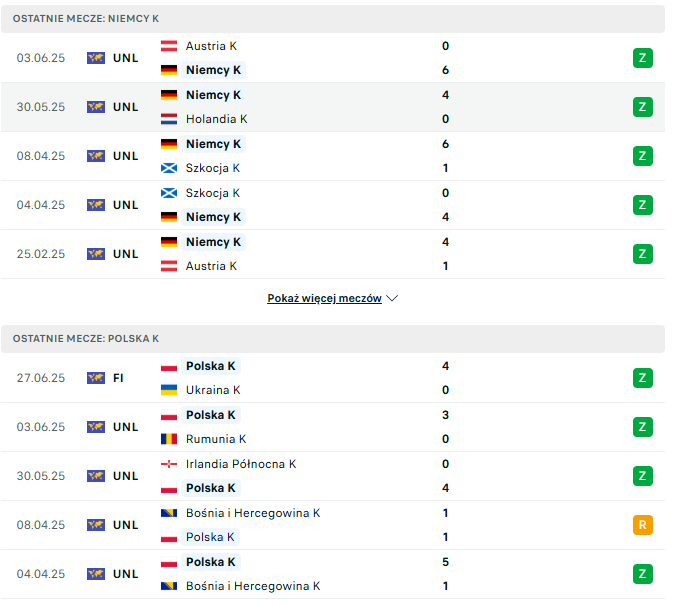Click the green Z badge for Polska–Ukraina match

643,378
